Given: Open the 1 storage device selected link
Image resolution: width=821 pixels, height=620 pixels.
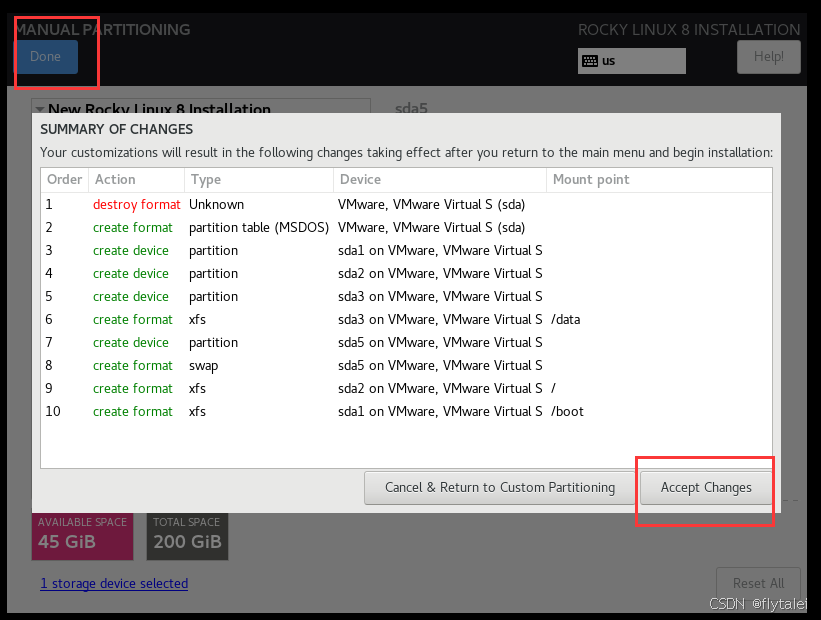Looking at the screenshot, I should point(114,583).
